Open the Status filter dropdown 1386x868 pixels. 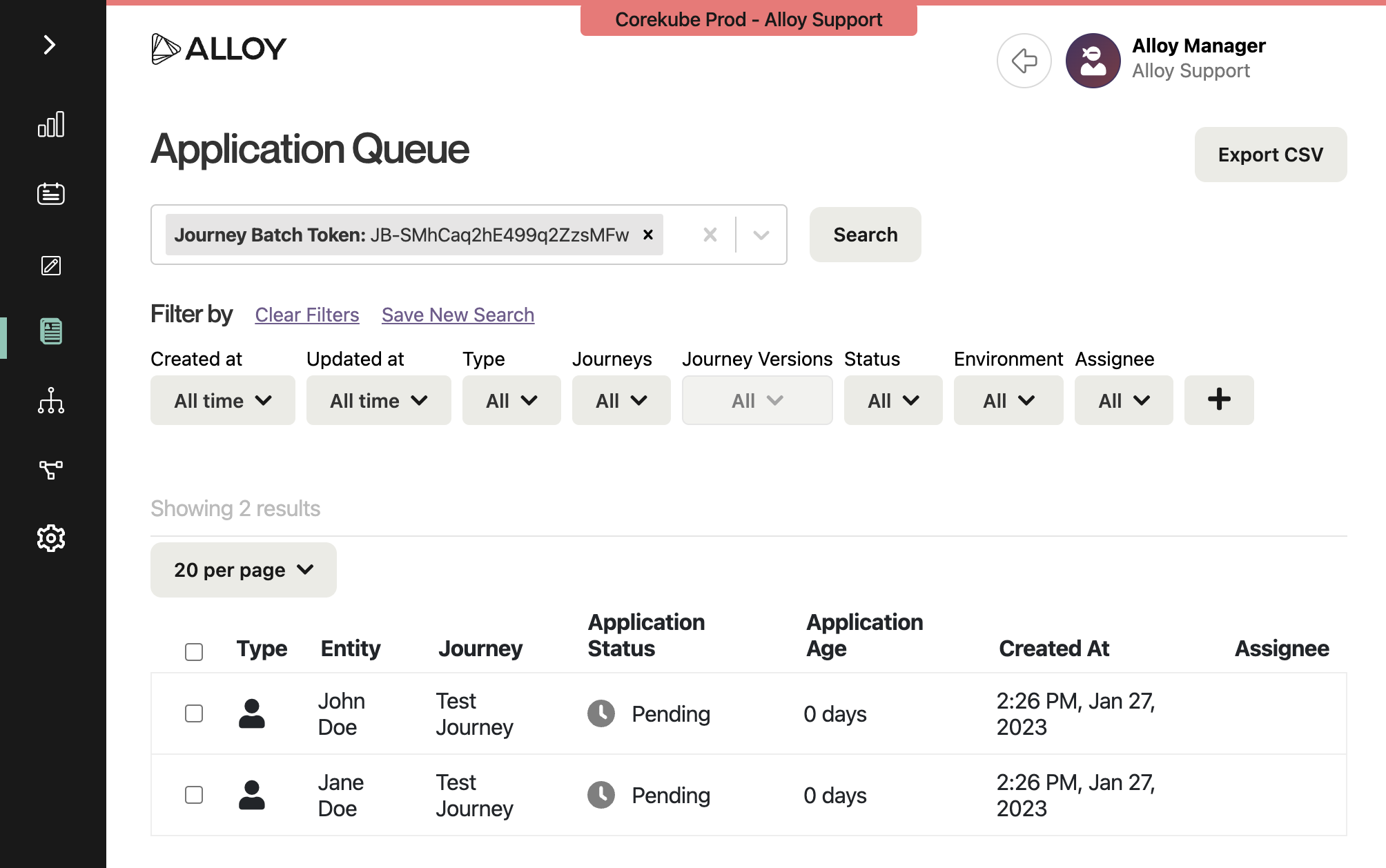(x=893, y=400)
